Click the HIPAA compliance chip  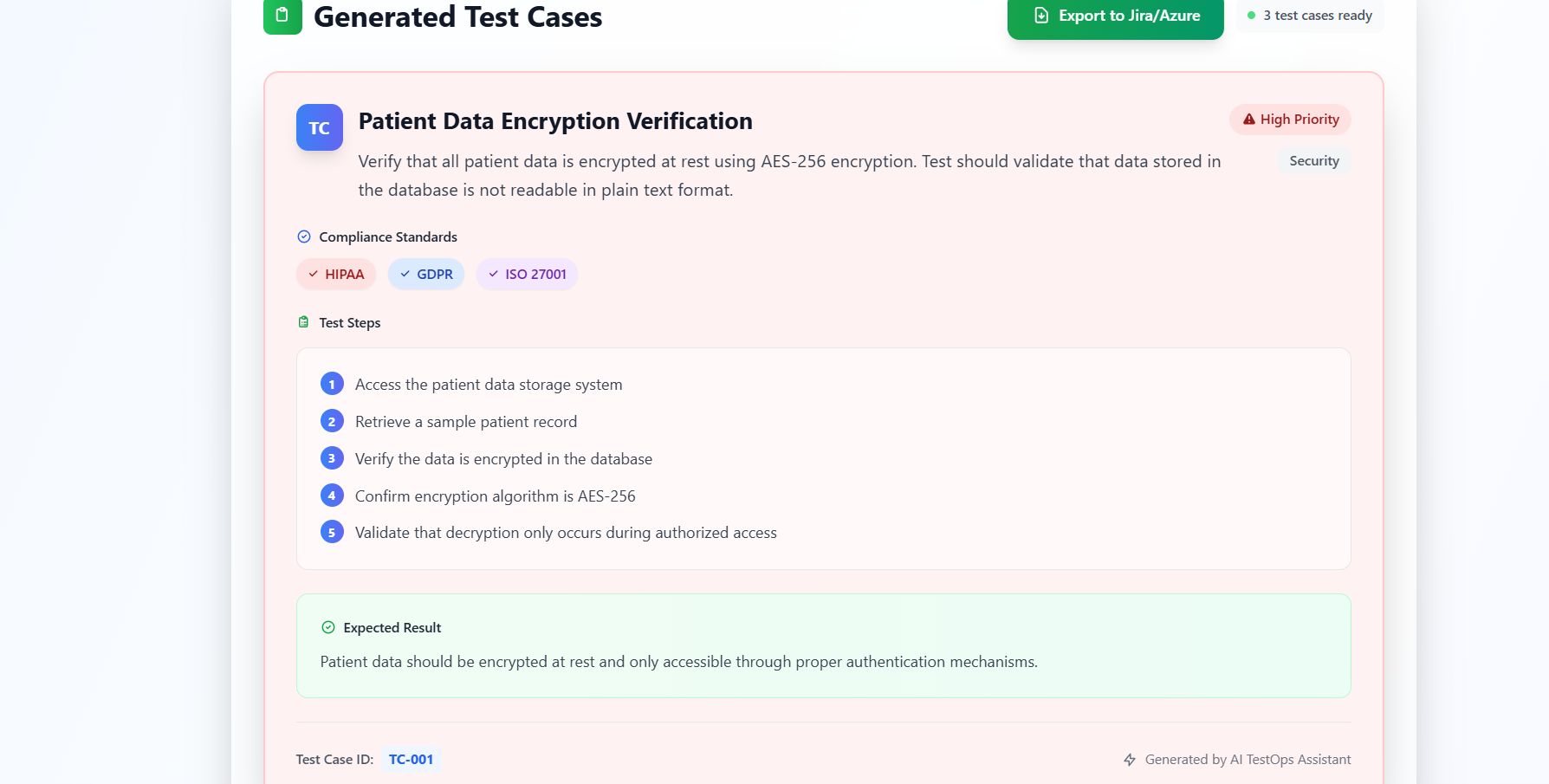click(x=336, y=274)
